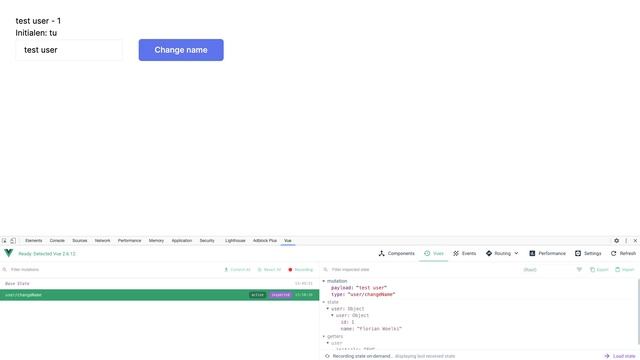640x360 pixels.
Task: Click the 'id: 1' state value
Action: pyautogui.click(x=347, y=322)
